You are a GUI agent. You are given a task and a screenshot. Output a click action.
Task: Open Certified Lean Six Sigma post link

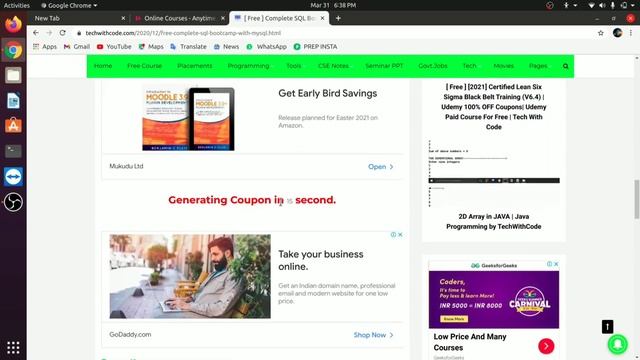pyautogui.click(x=493, y=107)
